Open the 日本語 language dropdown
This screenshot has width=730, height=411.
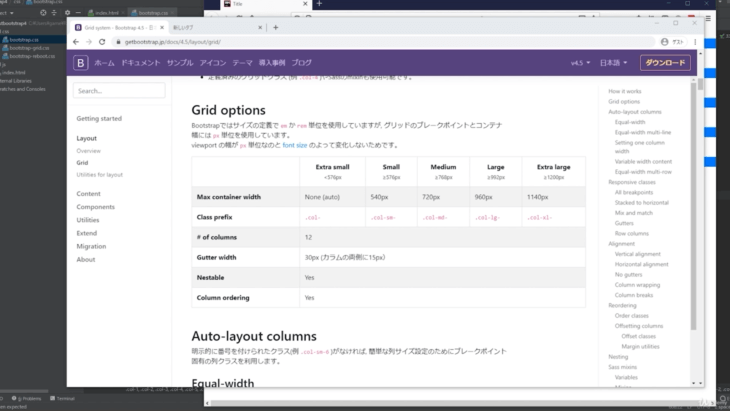click(x=613, y=63)
